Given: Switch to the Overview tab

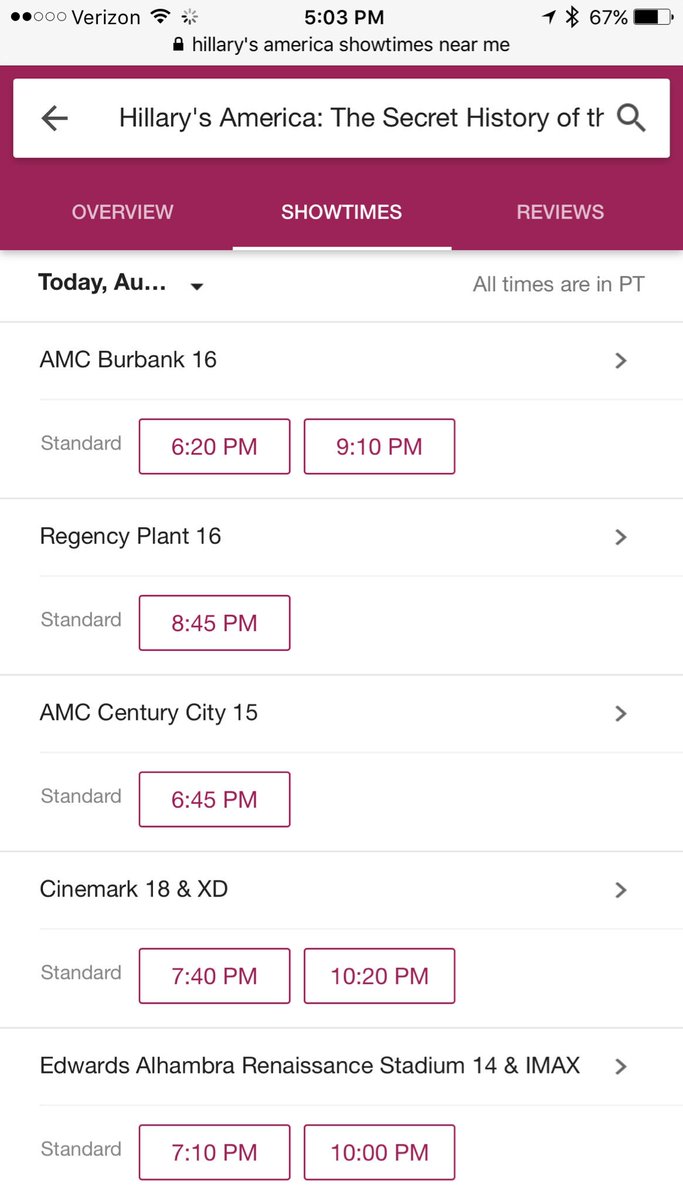Looking at the screenshot, I should [x=123, y=212].
